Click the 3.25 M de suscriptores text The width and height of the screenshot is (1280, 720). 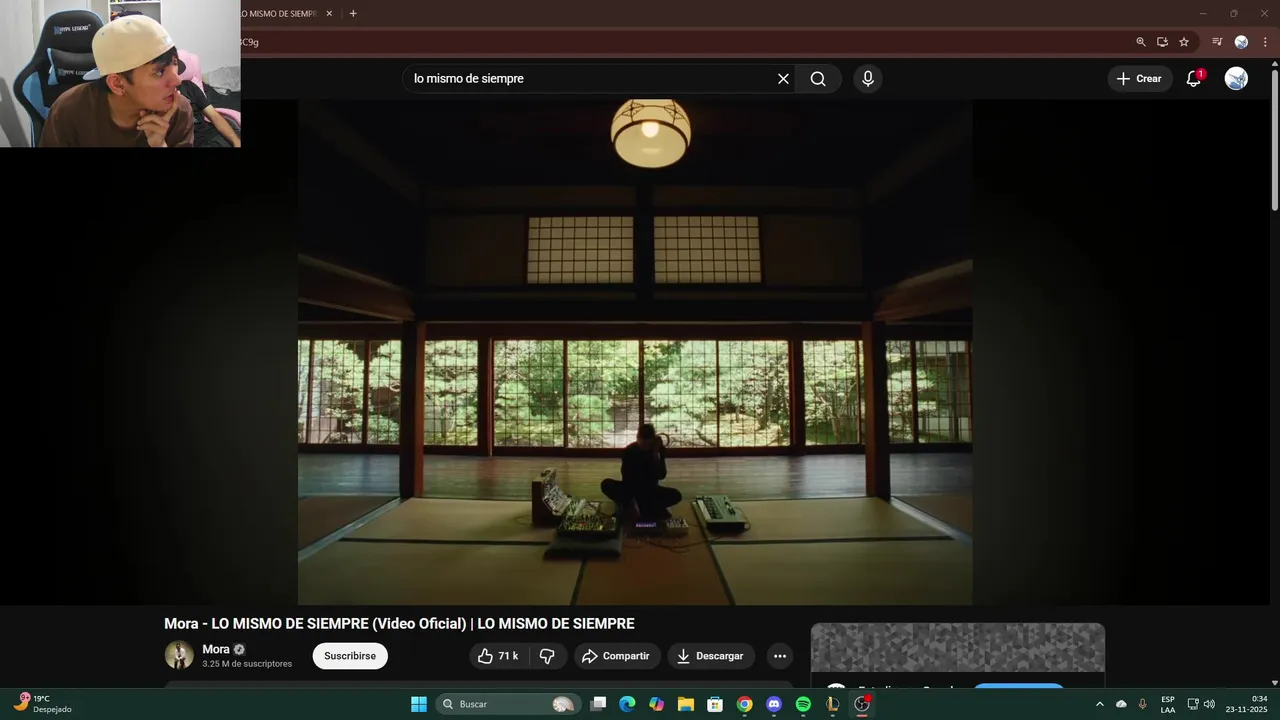[x=247, y=664]
